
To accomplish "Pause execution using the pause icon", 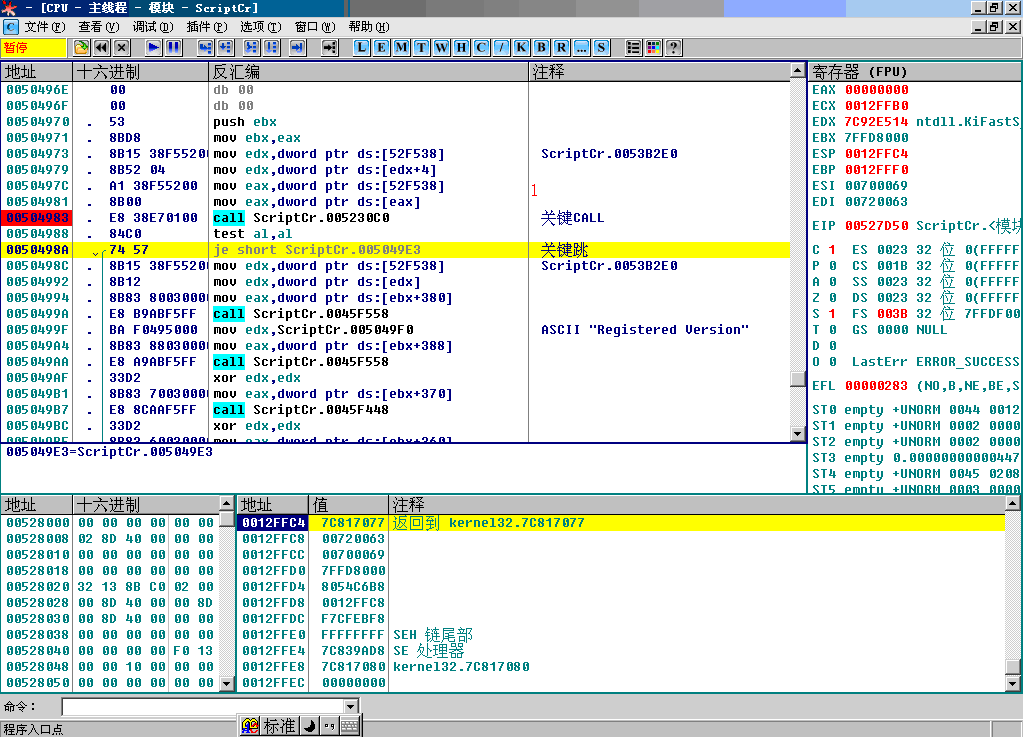I will [x=173, y=47].
